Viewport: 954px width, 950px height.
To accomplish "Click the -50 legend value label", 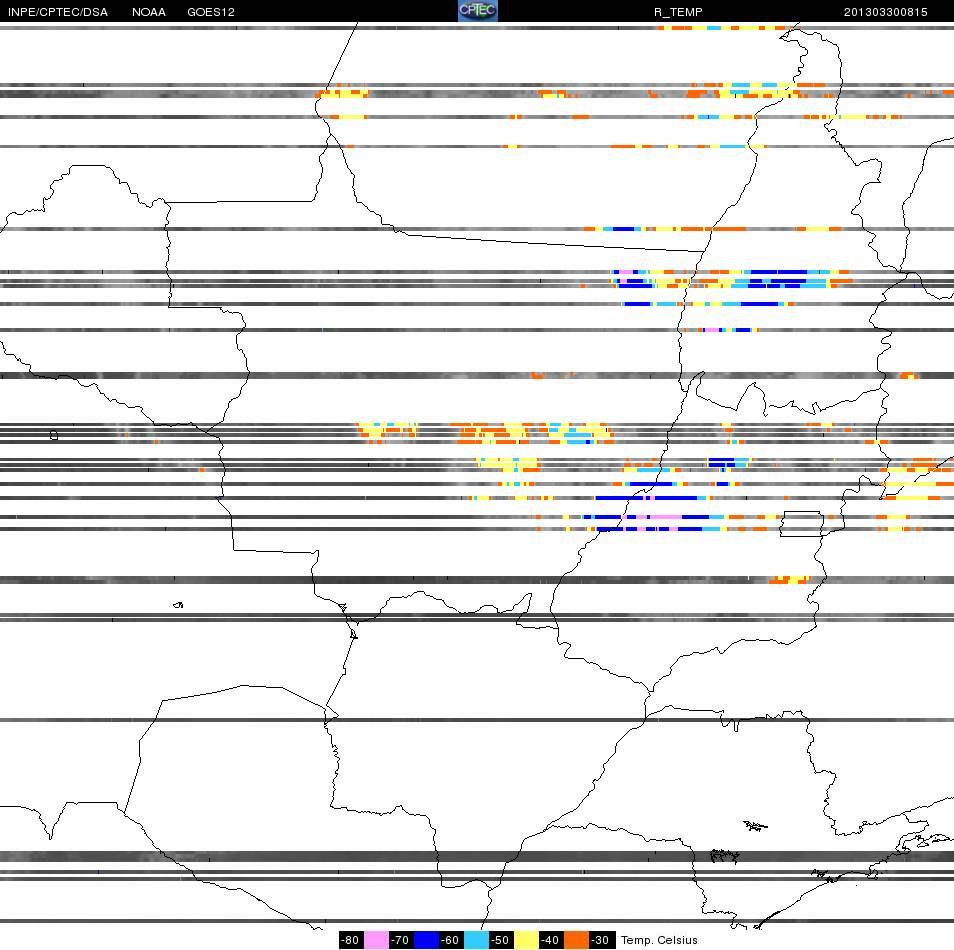I will pos(500,940).
